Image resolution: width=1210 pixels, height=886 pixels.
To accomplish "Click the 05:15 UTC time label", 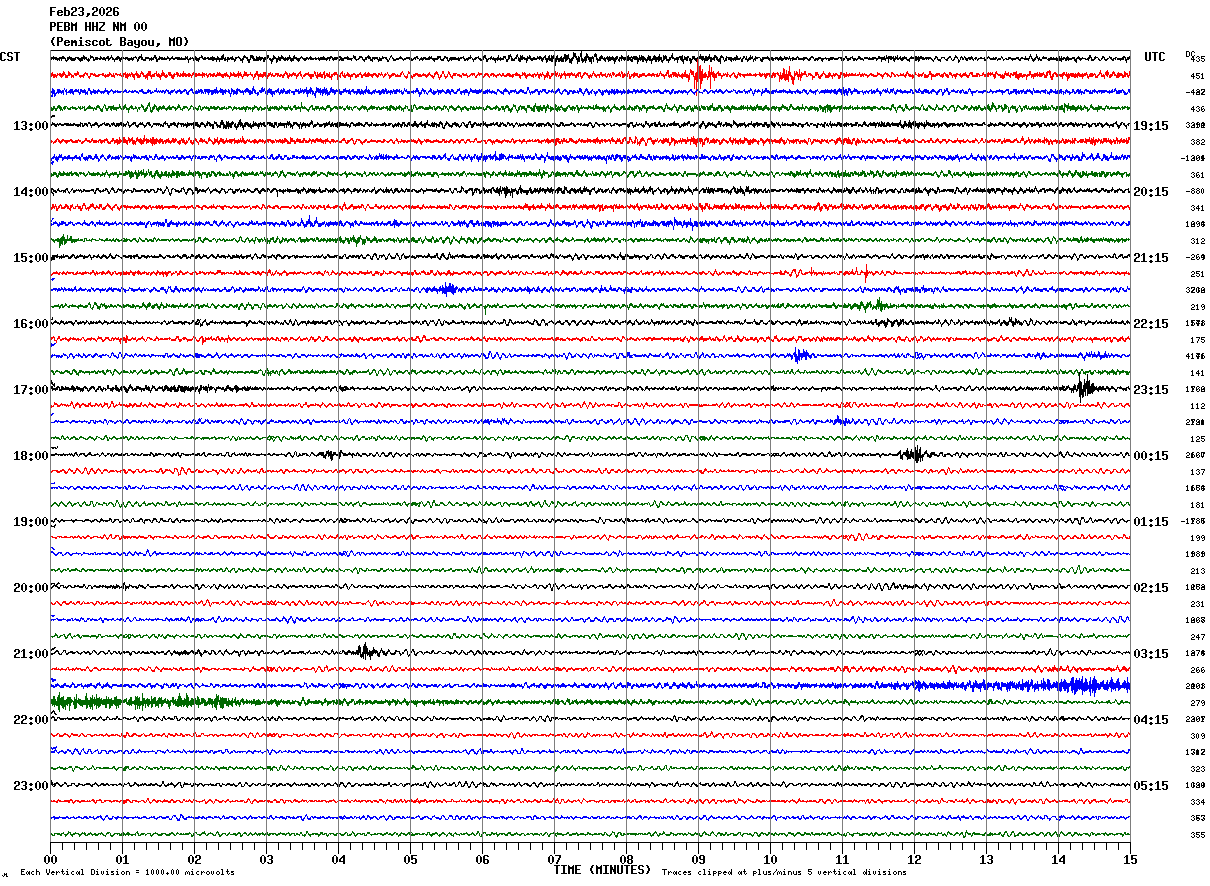I will 1151,786.
